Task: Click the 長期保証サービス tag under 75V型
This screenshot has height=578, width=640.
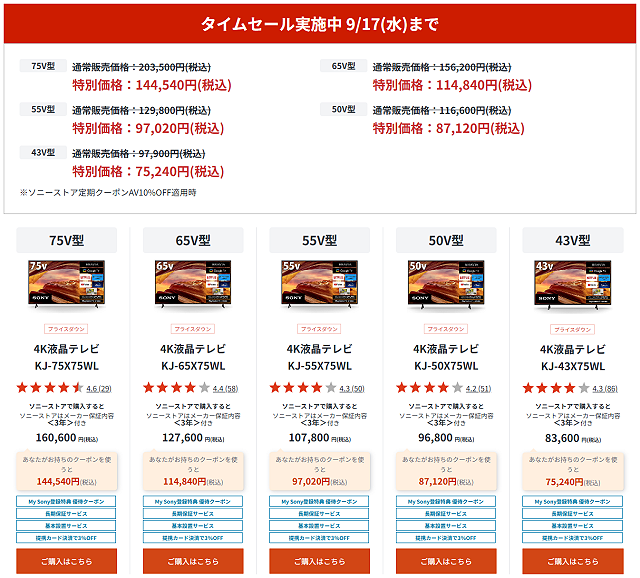Action: pos(66,514)
